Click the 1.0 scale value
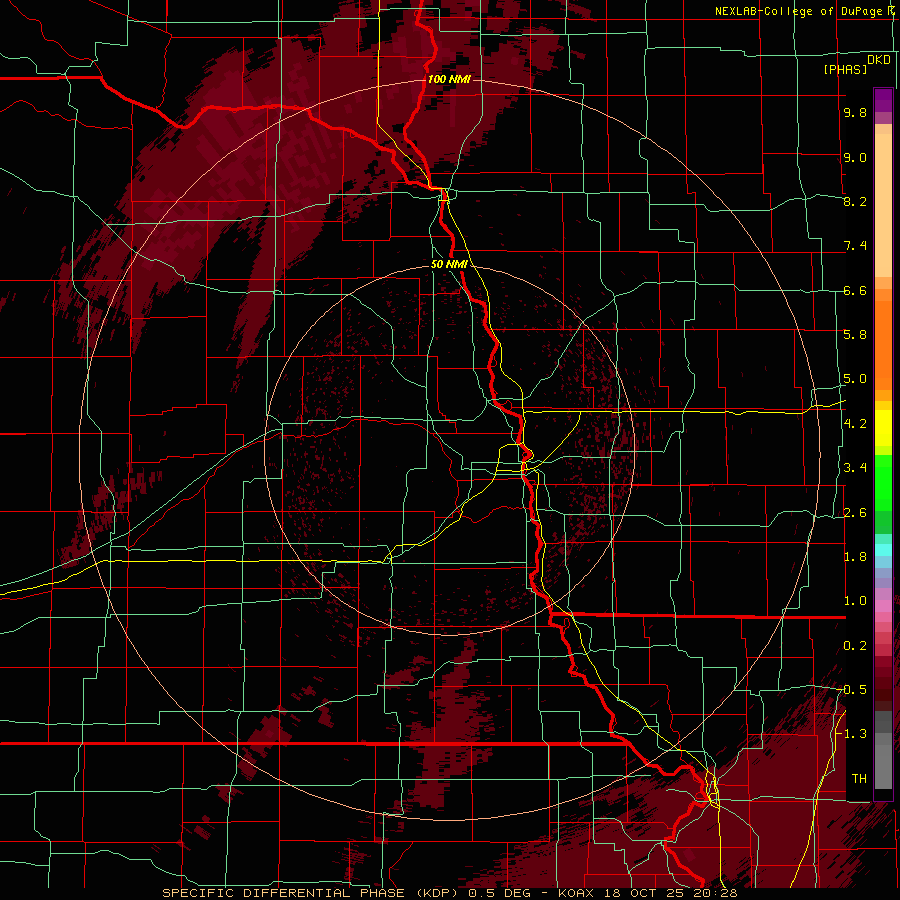The width and height of the screenshot is (900, 900). pyautogui.click(x=855, y=601)
